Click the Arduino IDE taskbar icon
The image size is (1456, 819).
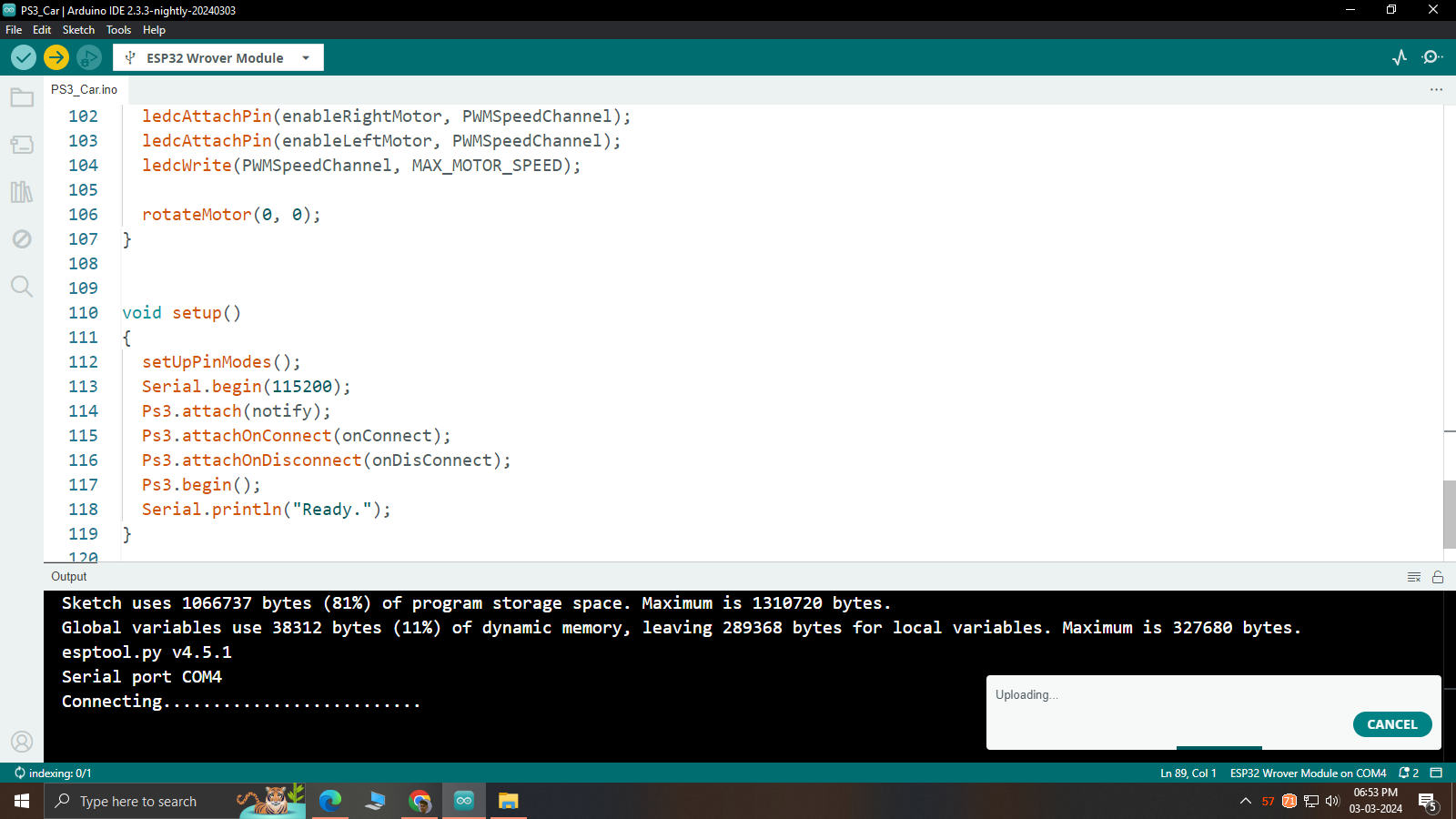464,801
